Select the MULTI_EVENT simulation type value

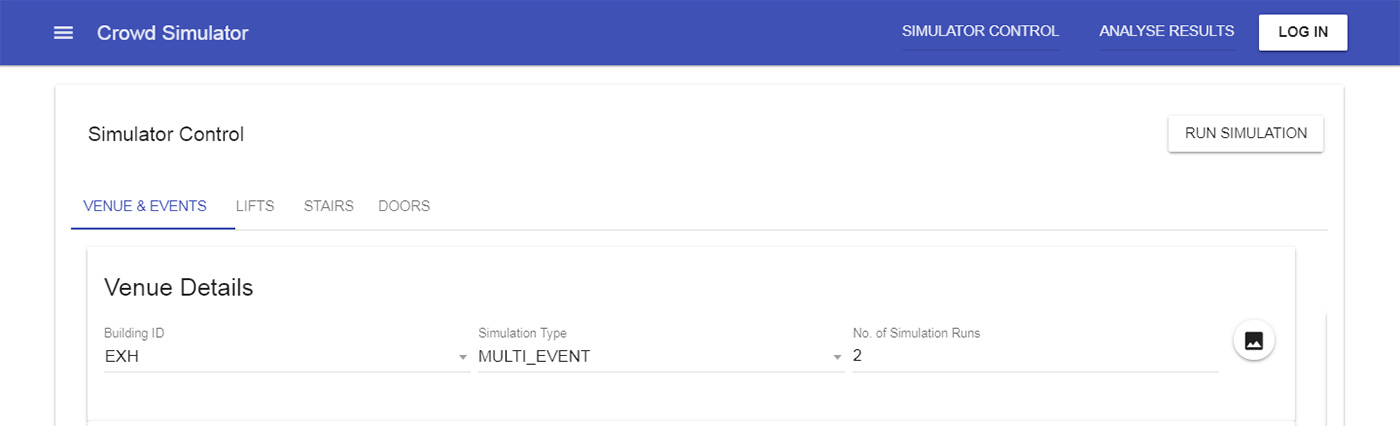point(534,357)
